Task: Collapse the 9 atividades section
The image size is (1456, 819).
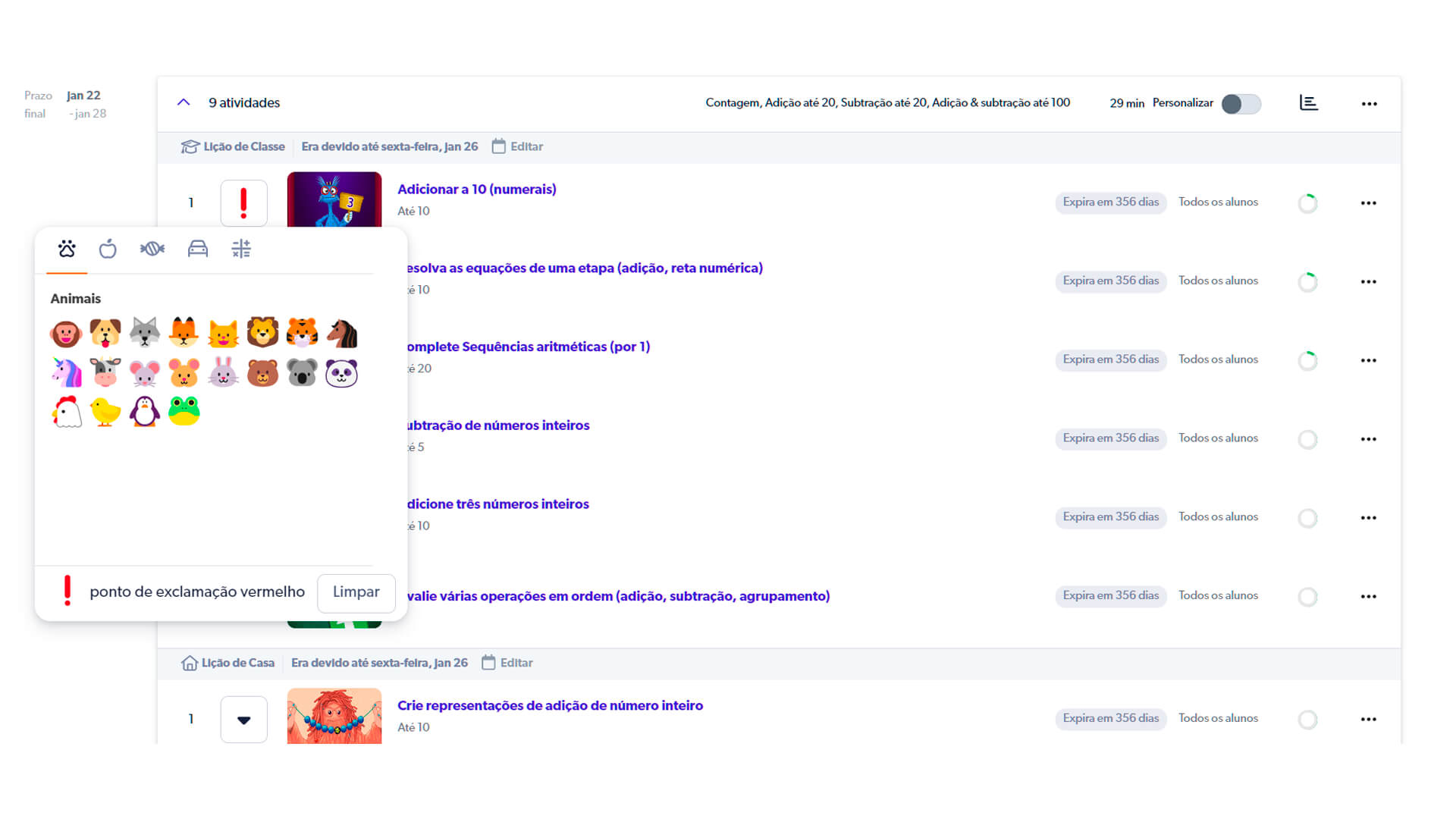Action: coord(184,102)
